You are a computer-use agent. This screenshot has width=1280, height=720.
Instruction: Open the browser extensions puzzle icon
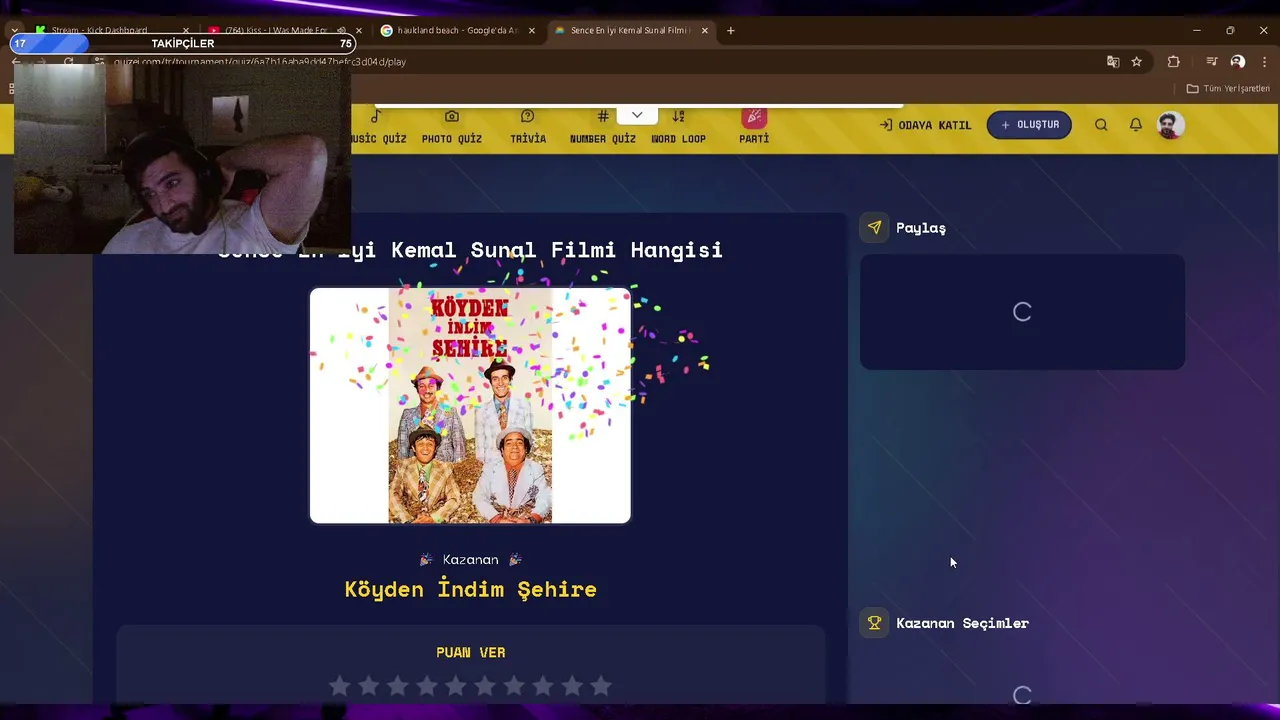point(1174,62)
